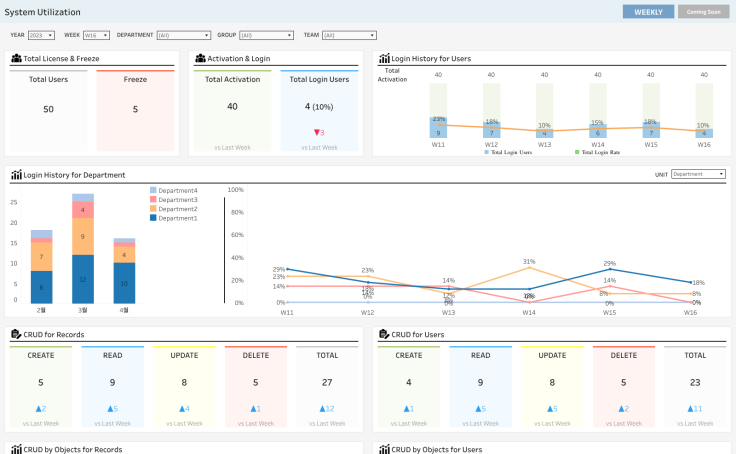This screenshot has width=736, height=454.
Task: Select the Coming Soon tab
Action: (x=703, y=12)
